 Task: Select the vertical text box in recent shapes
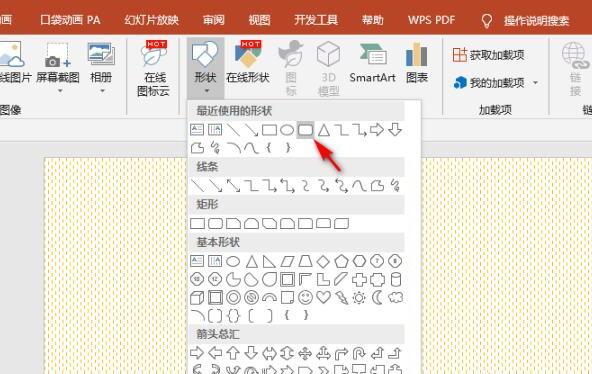[x=215, y=130]
